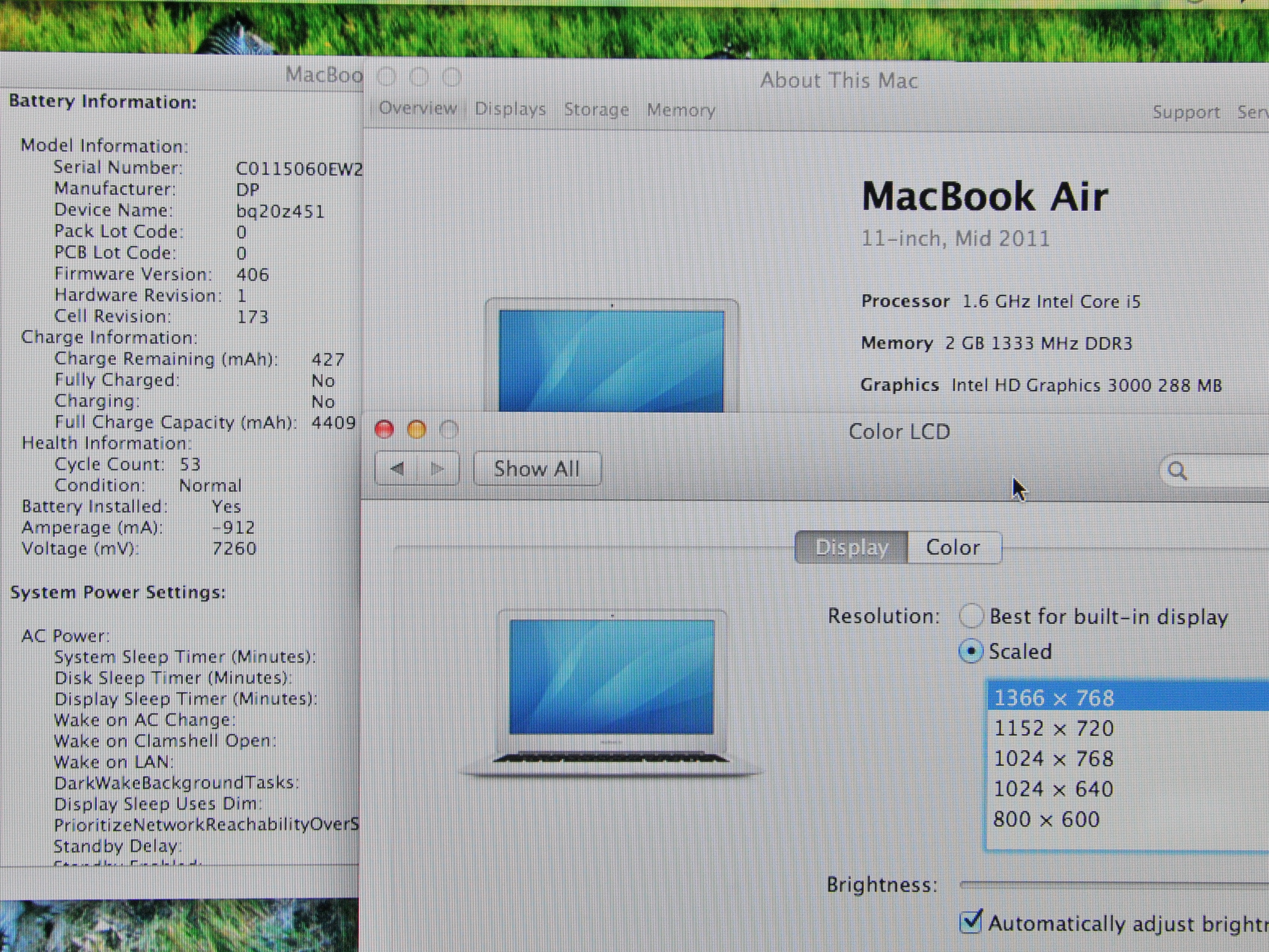This screenshot has height=952, width=1269.
Task: Switch to the Color tab
Action: pos(953,548)
